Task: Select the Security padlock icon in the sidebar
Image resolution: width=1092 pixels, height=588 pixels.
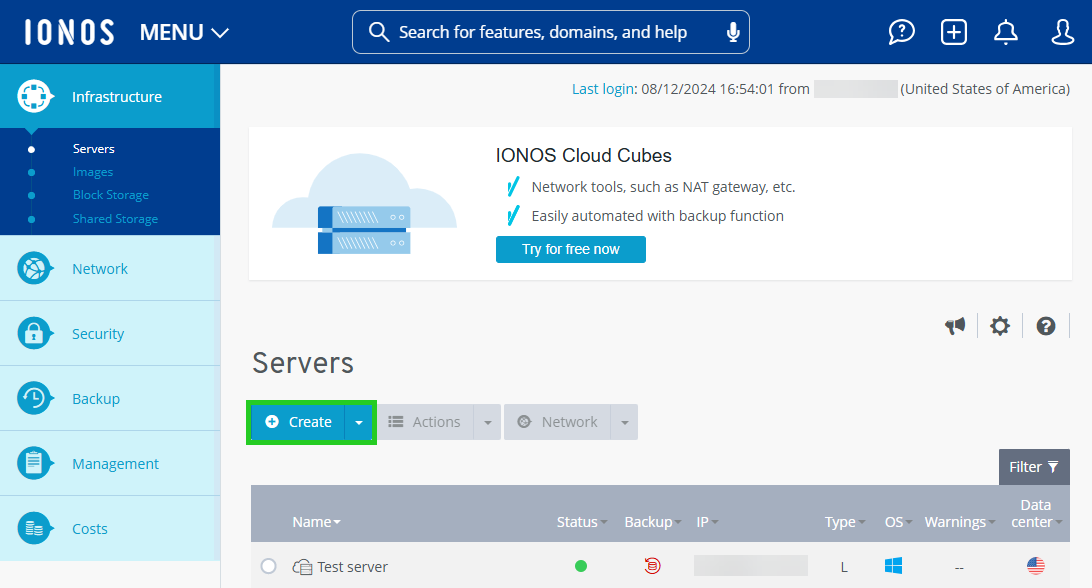Action: (35, 332)
